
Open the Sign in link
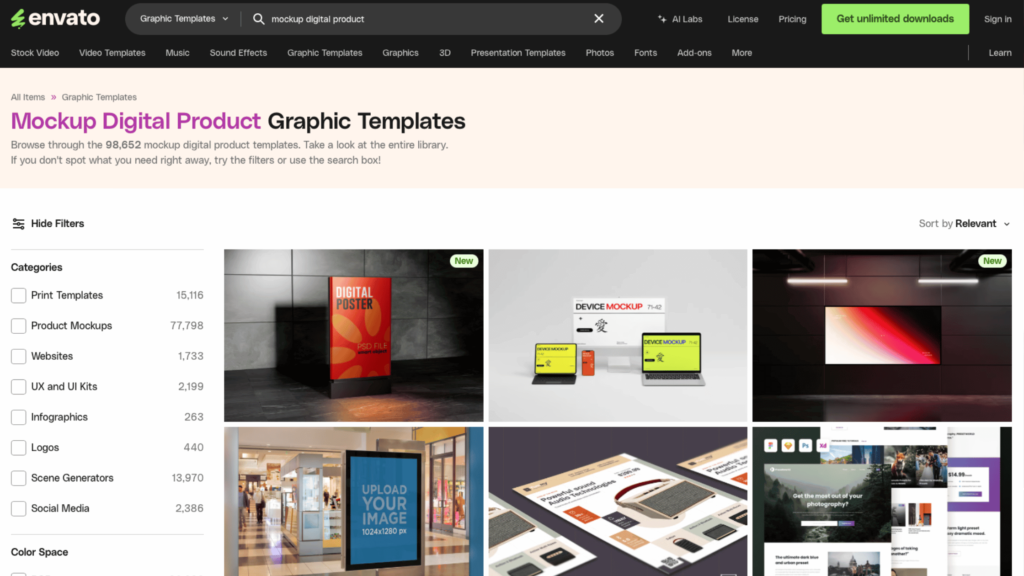pos(997,19)
